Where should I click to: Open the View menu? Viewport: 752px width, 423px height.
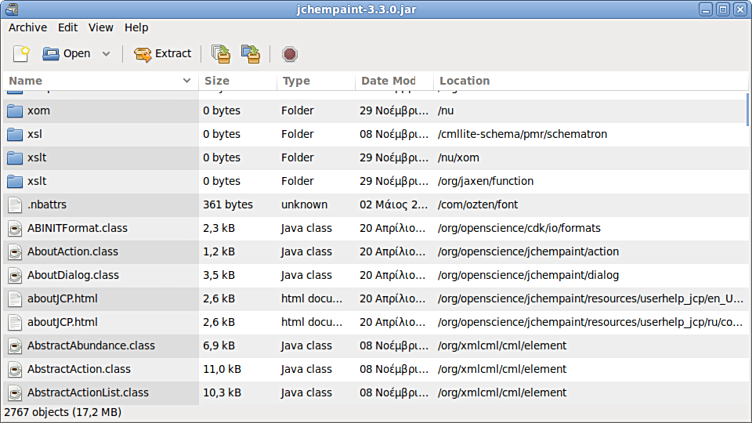point(100,28)
